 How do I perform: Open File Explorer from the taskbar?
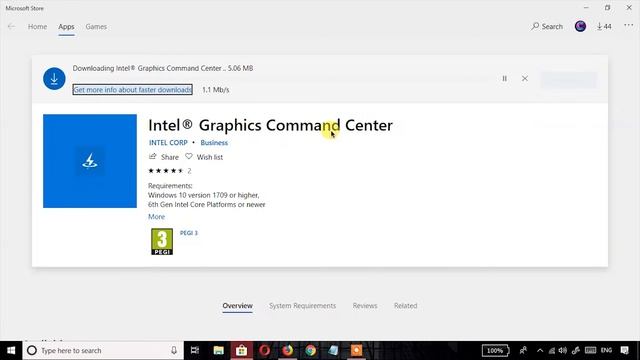coord(219,351)
